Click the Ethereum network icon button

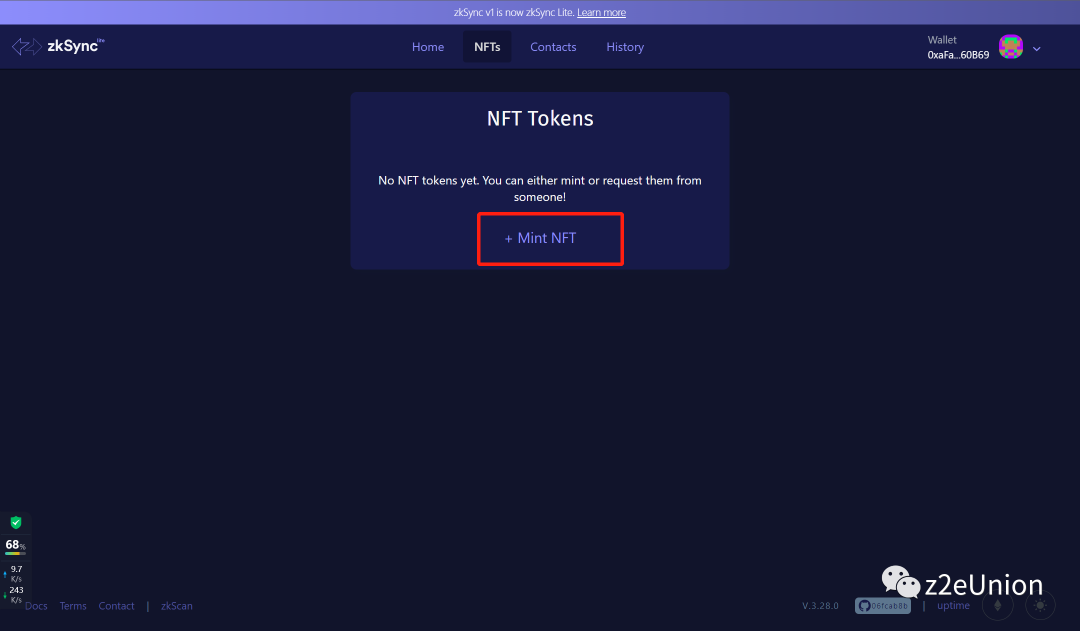tap(997, 606)
